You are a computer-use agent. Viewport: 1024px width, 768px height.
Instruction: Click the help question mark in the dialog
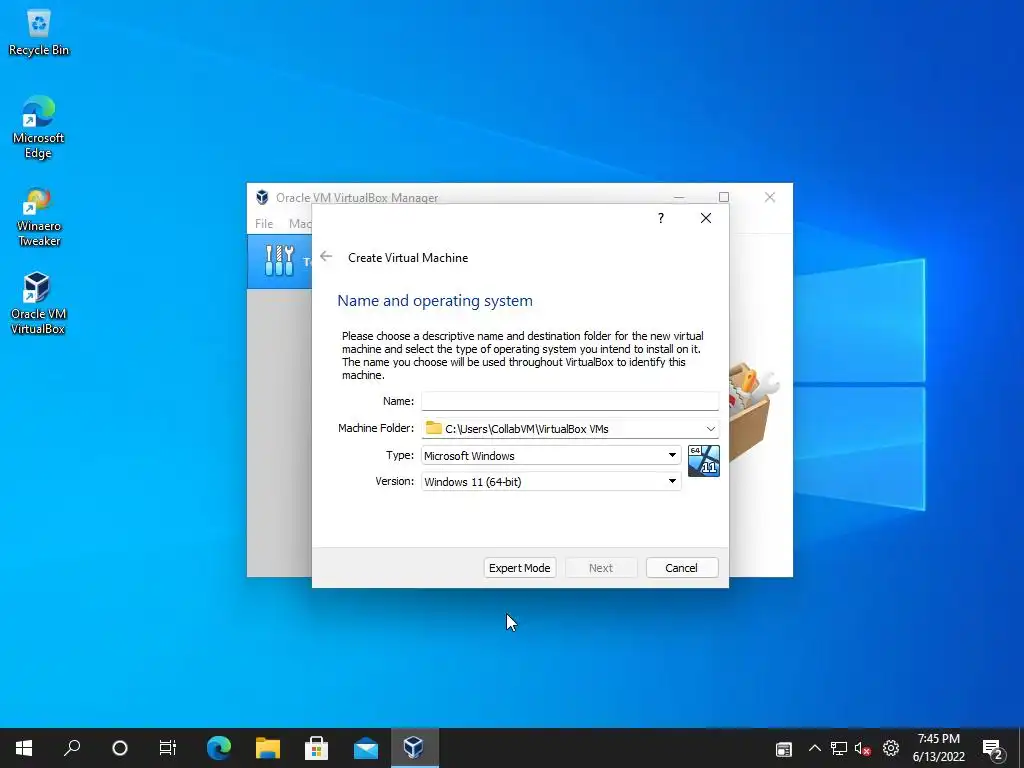pyautogui.click(x=661, y=218)
